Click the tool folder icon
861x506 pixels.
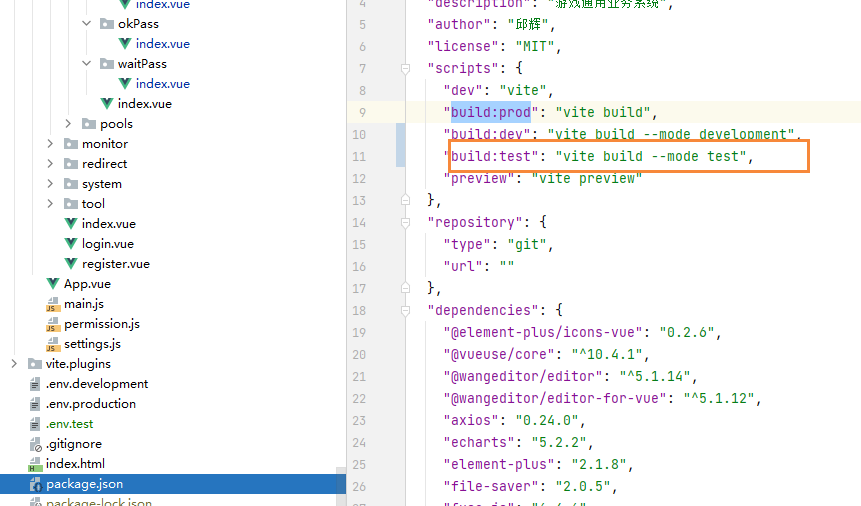71,204
